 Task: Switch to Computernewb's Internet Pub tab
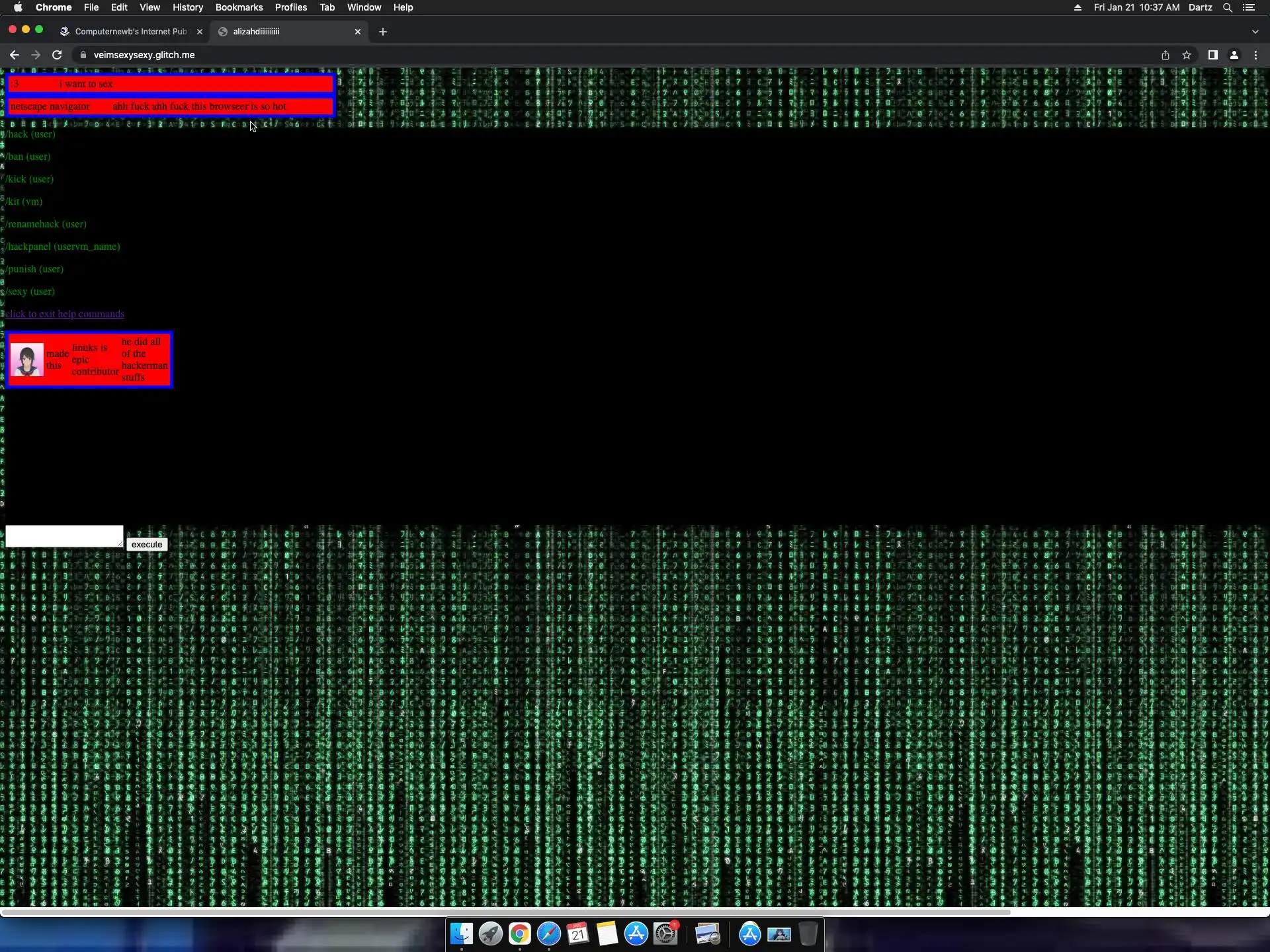coord(130,31)
